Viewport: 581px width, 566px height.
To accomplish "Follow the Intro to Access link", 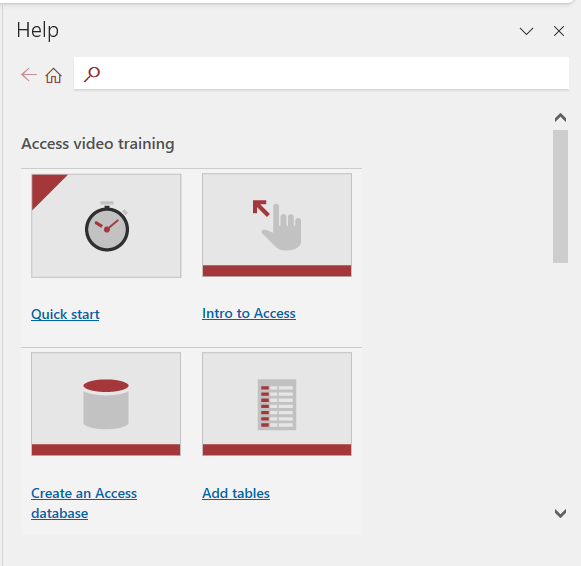I will [249, 313].
